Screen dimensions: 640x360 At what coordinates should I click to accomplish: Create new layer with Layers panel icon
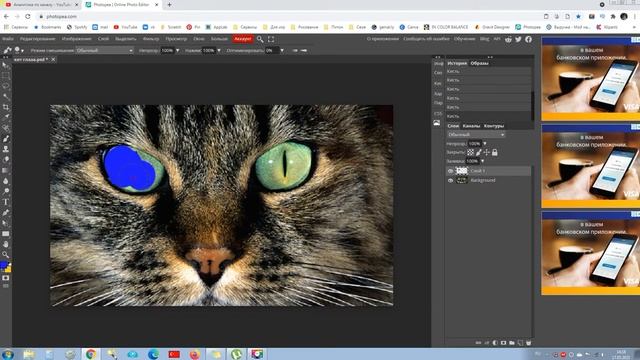pos(520,343)
